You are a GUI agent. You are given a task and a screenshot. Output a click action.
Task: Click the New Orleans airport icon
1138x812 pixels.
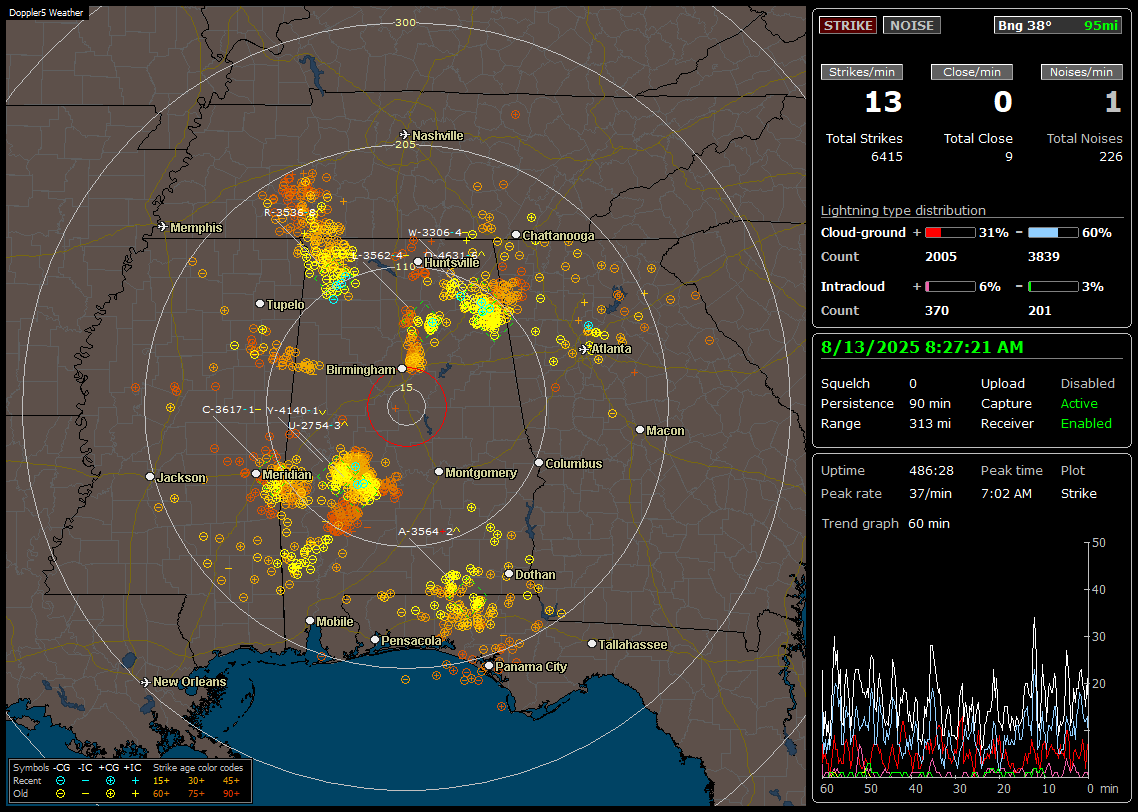click(x=146, y=682)
